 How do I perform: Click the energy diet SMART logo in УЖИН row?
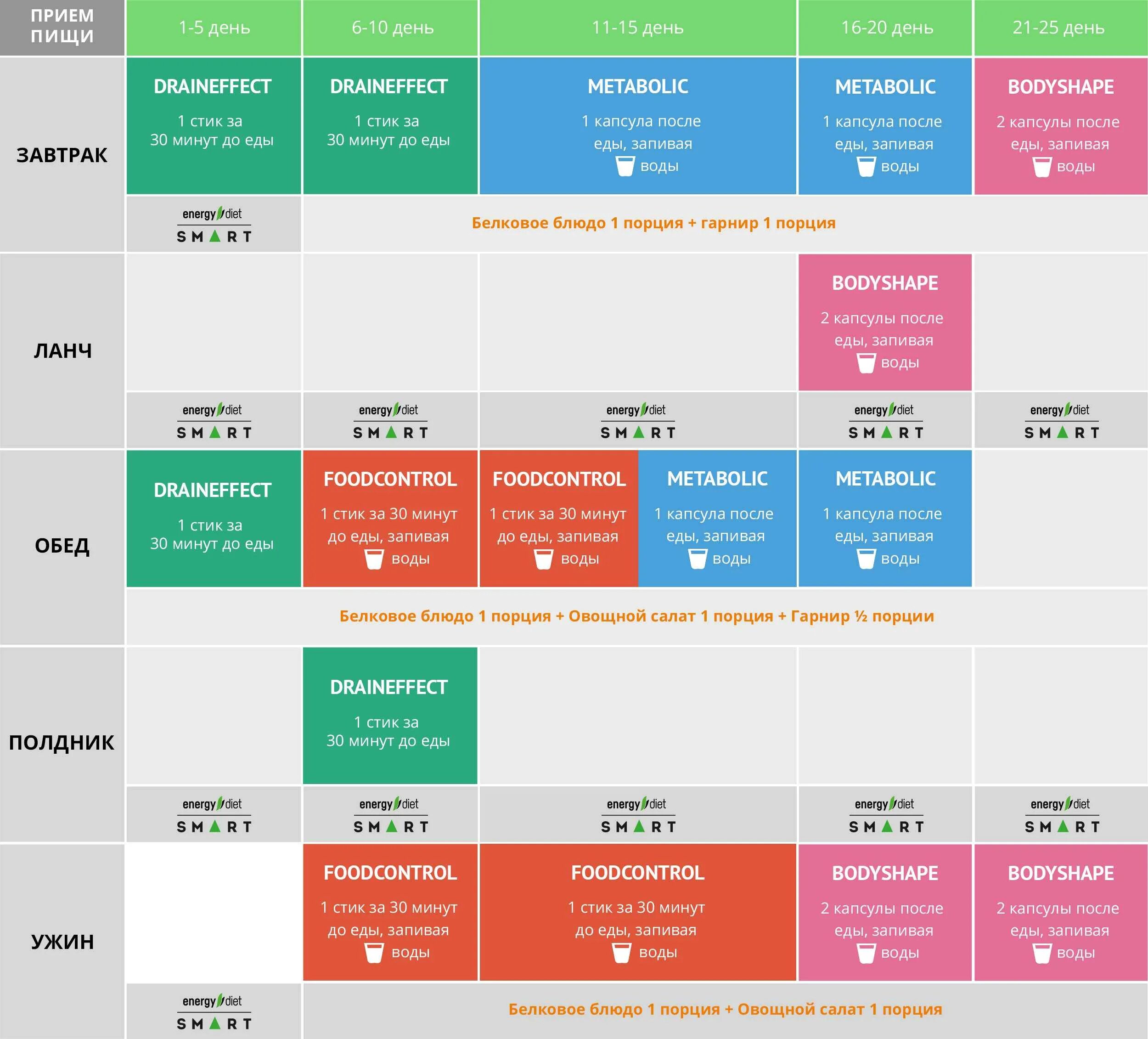point(214,1011)
